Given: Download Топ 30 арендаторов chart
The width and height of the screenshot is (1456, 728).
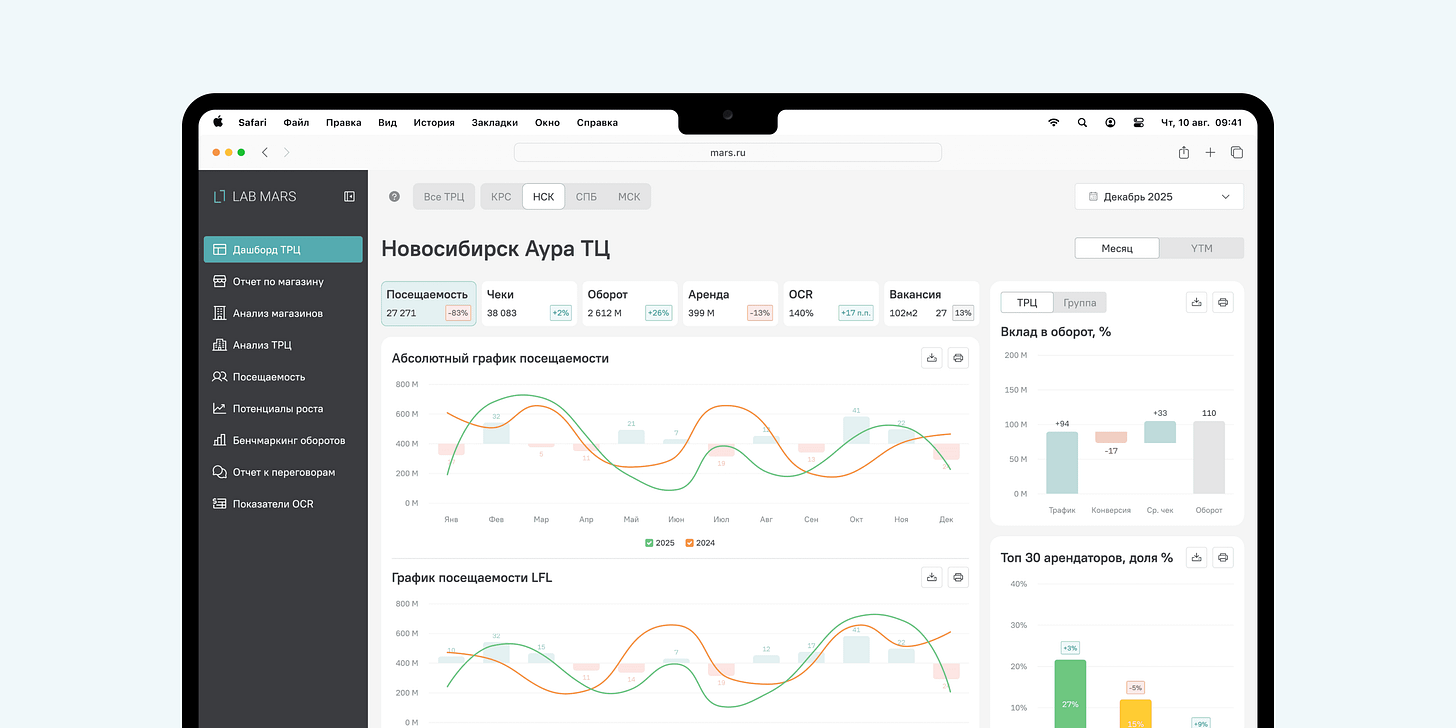Looking at the screenshot, I should (1196, 557).
